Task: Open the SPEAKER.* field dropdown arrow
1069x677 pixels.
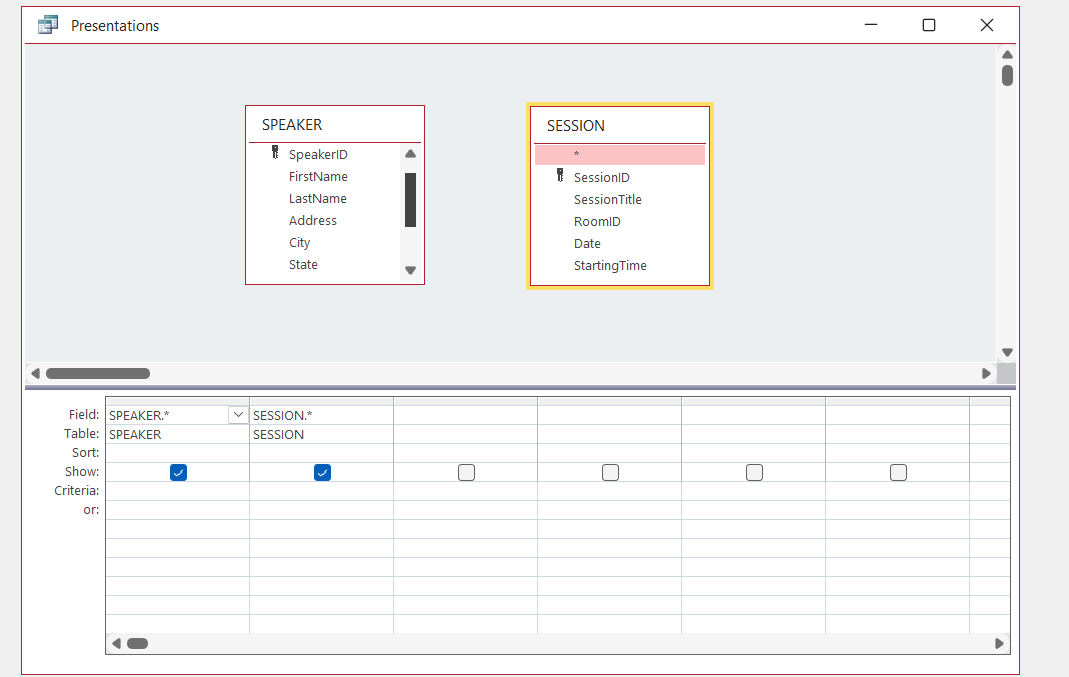Action: [238, 415]
